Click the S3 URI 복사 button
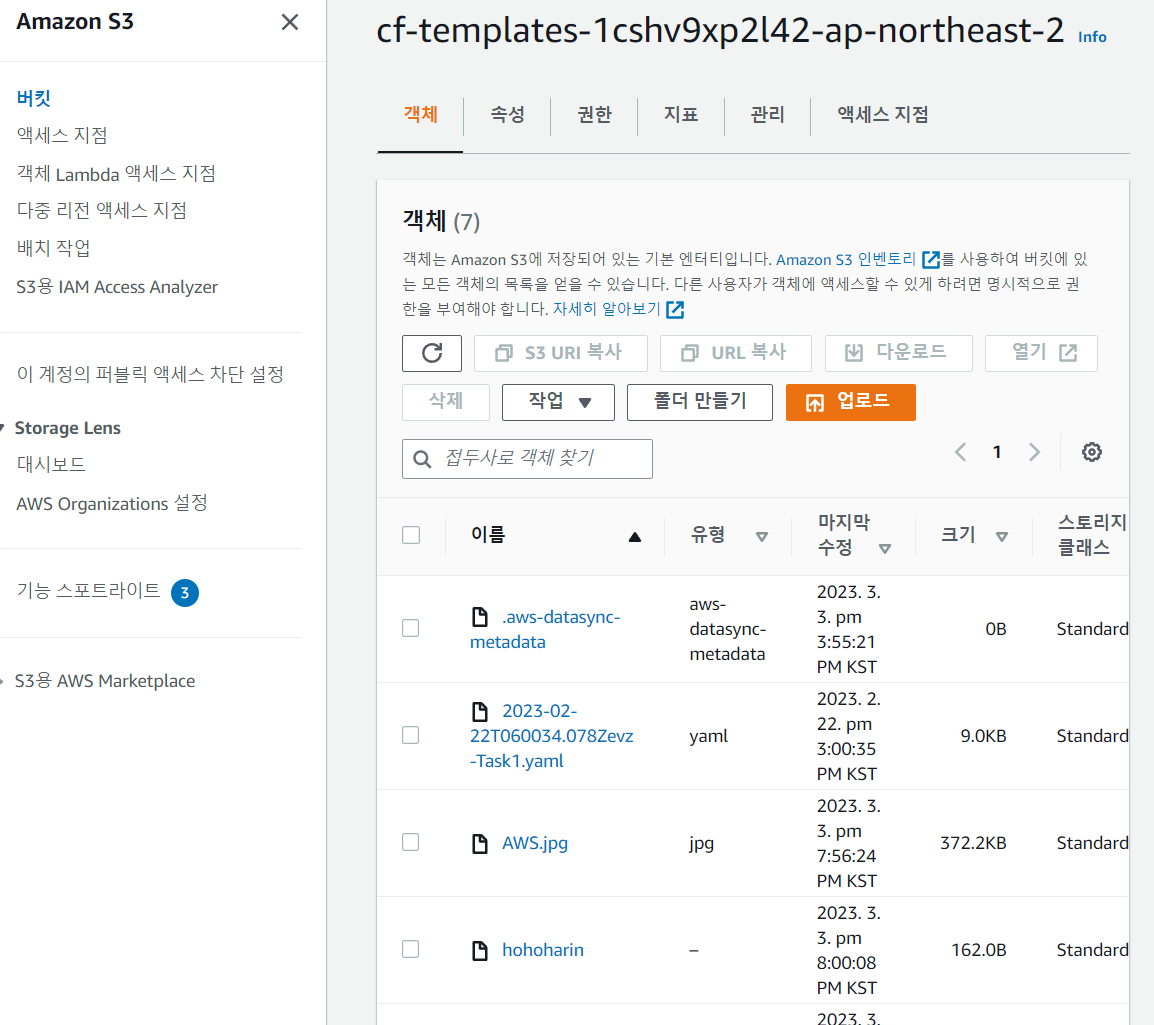 (561, 353)
